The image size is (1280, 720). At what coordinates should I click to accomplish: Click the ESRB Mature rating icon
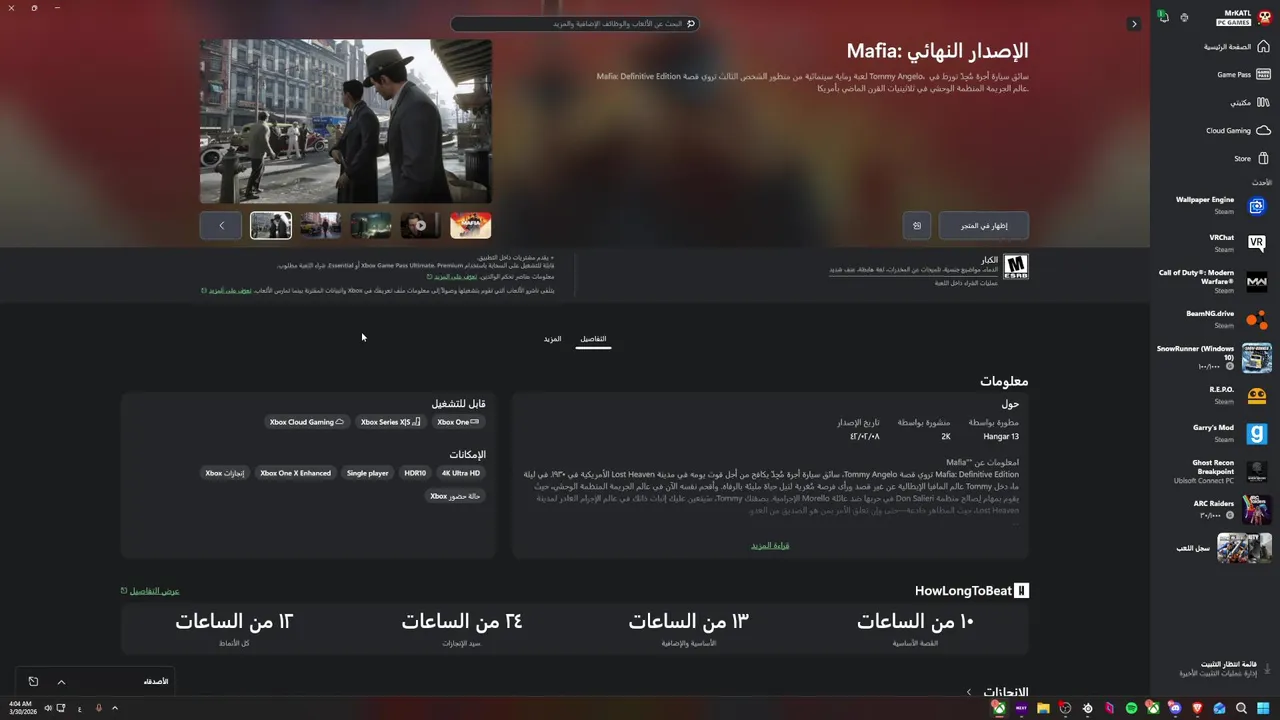(x=1016, y=266)
